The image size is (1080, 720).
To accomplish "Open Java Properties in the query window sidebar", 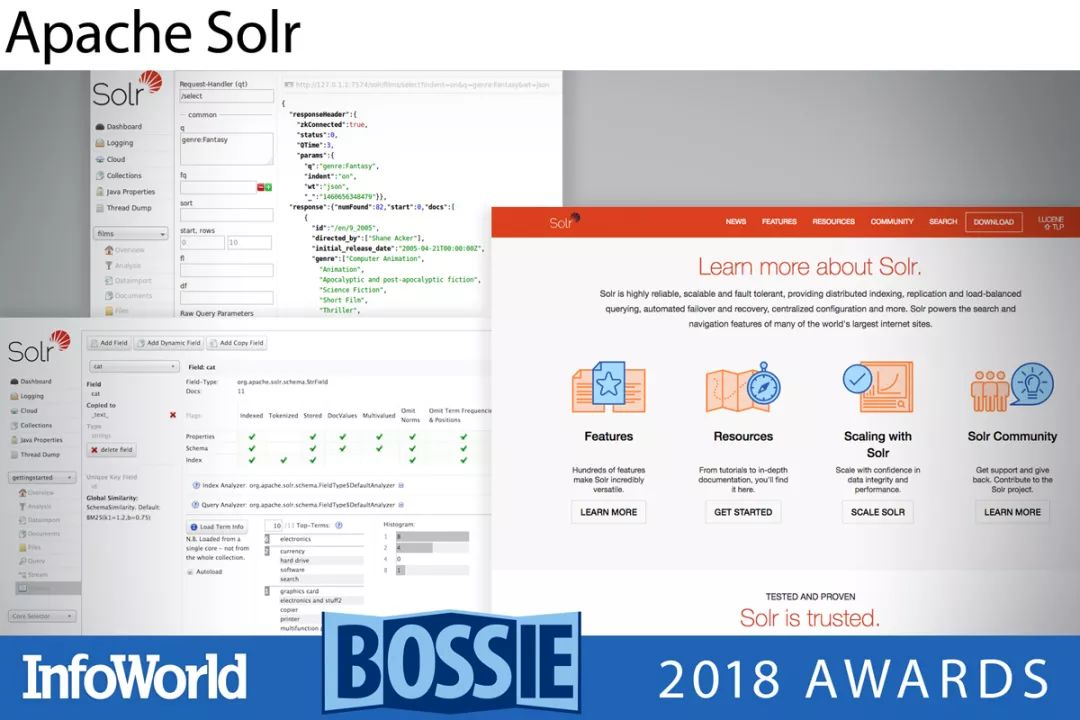I will pyautogui.click(x=125, y=192).
